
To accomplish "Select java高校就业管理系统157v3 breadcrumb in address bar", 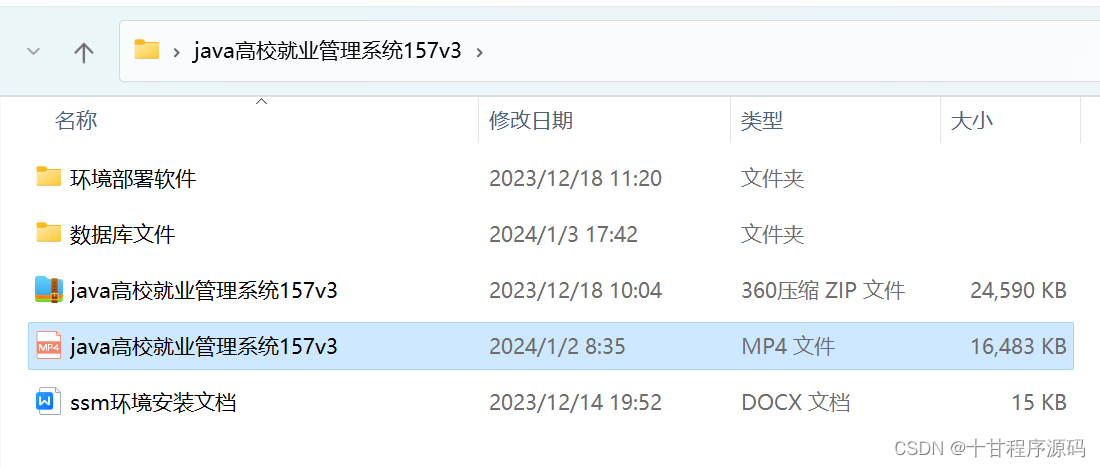I will [x=327, y=50].
